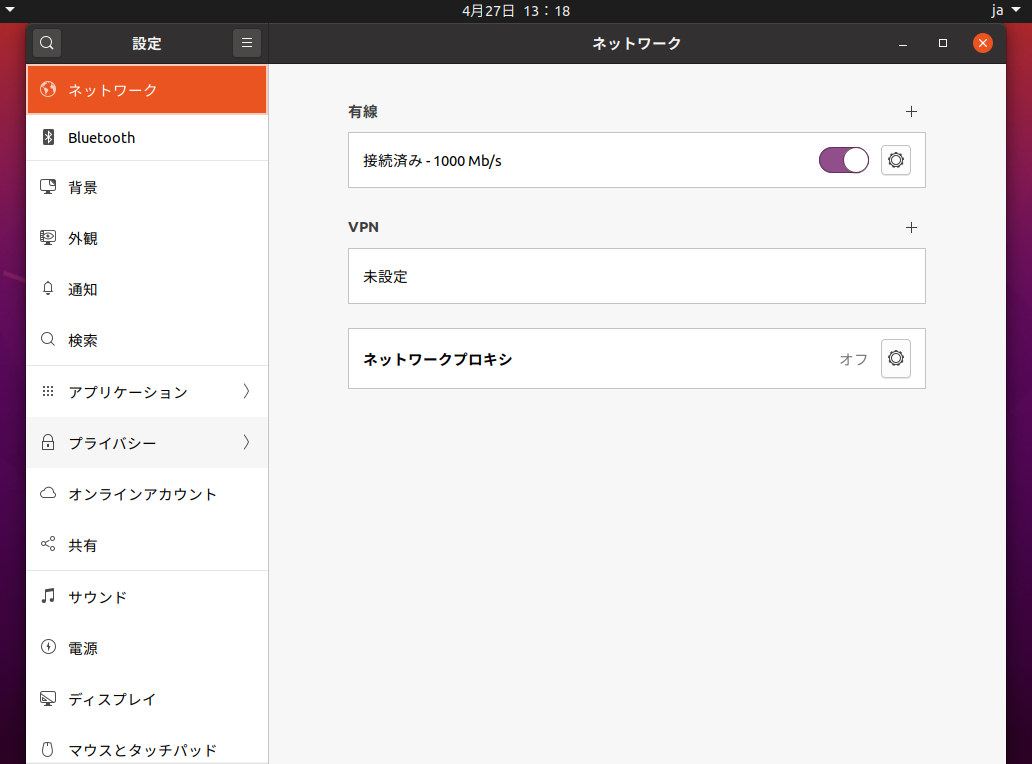Select ネットワーク in the sidebar
The width and height of the screenshot is (1032, 764).
coord(147,89)
